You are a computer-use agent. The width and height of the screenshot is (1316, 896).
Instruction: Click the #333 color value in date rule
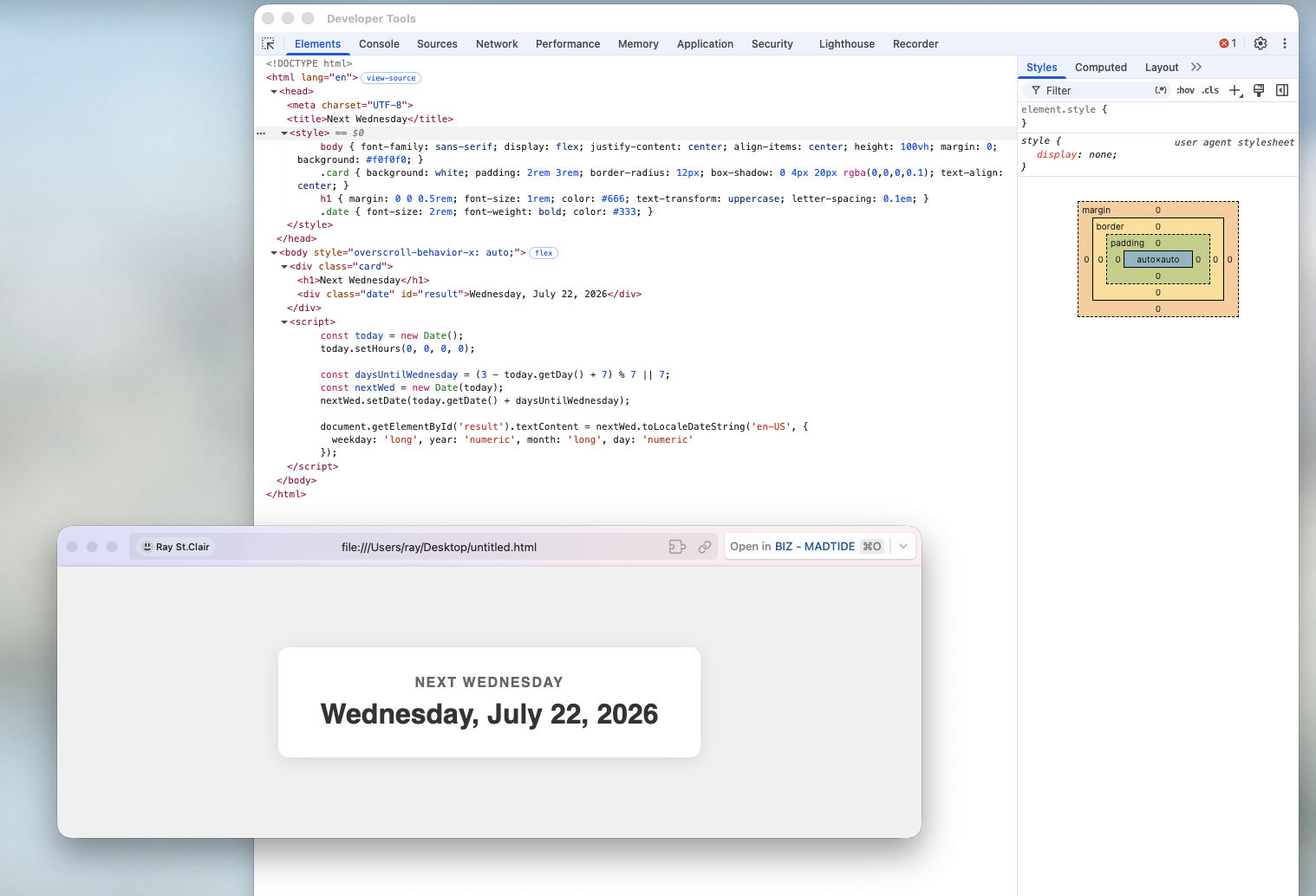pos(624,212)
